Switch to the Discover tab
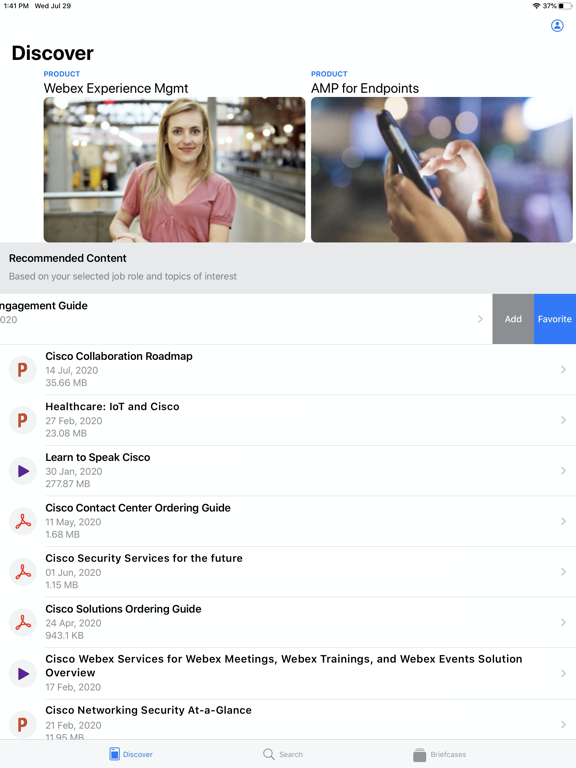The width and height of the screenshot is (576, 768). coord(131,754)
